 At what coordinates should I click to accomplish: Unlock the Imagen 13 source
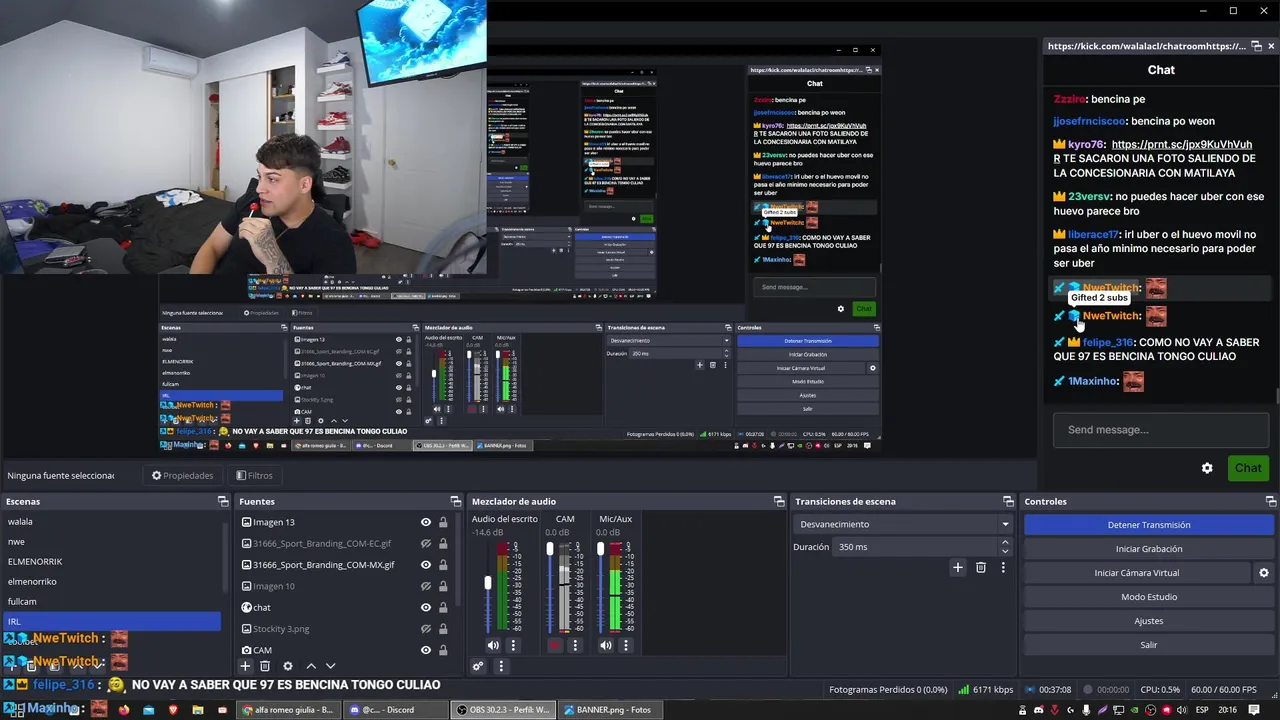pos(443,522)
